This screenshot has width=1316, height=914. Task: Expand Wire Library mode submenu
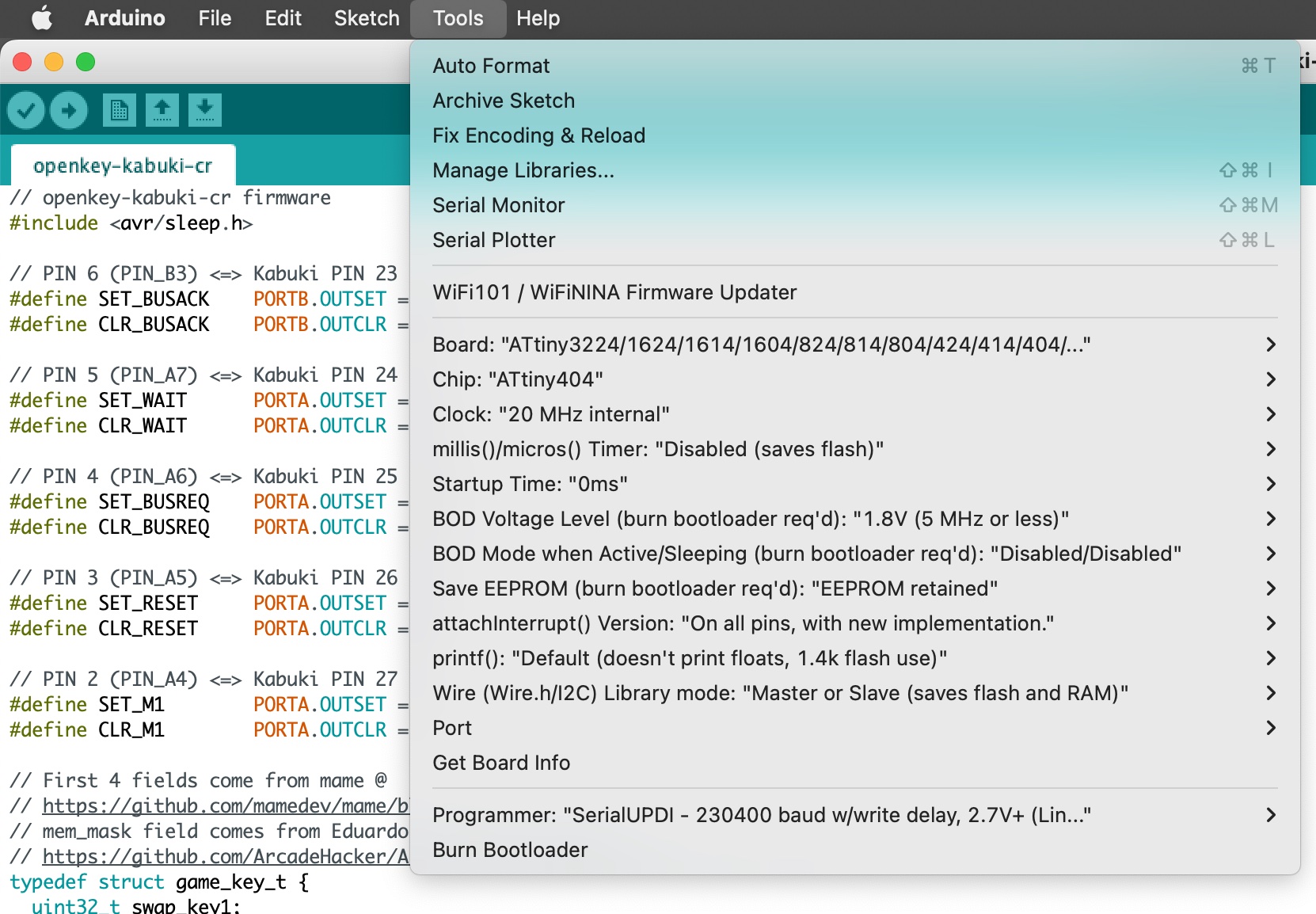(x=855, y=693)
